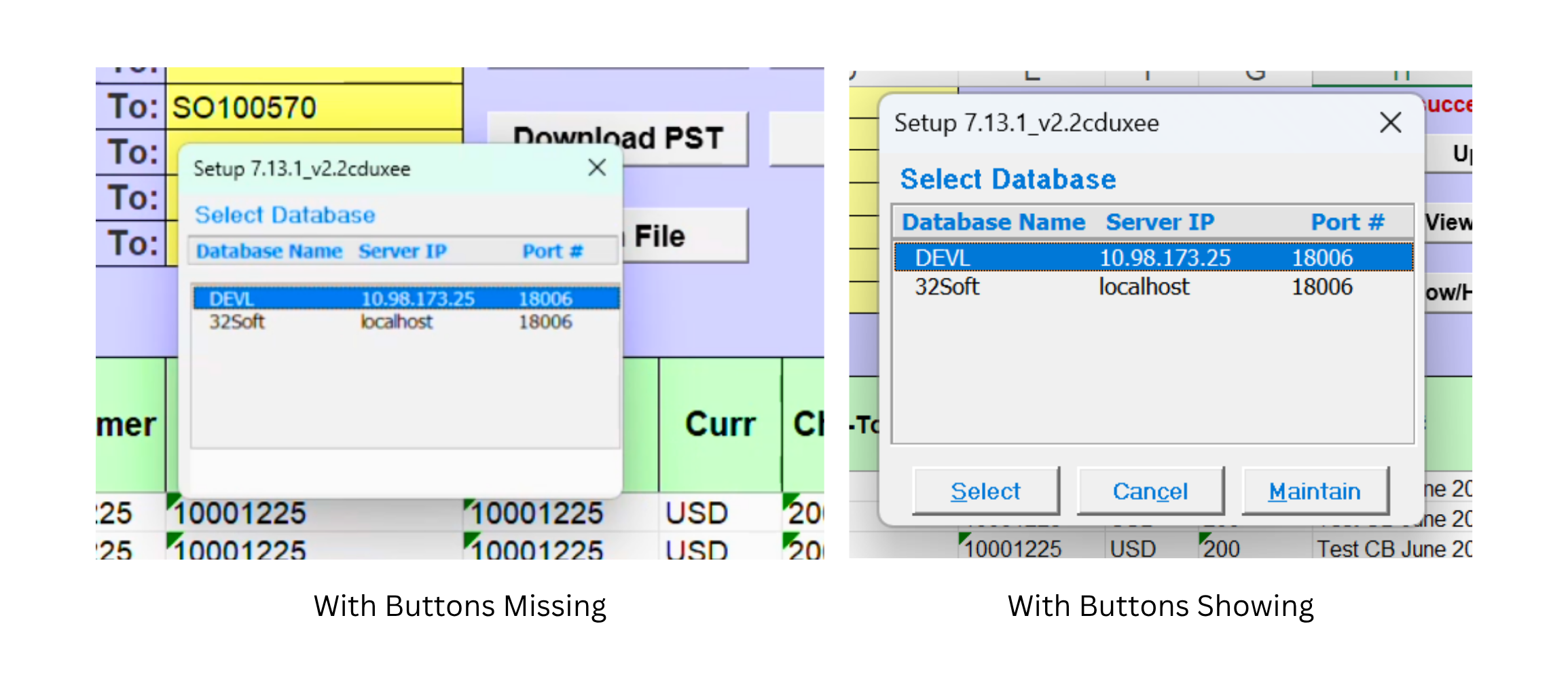Select the 32Soft localhost row in buttons-showing dialog

(x=1153, y=287)
